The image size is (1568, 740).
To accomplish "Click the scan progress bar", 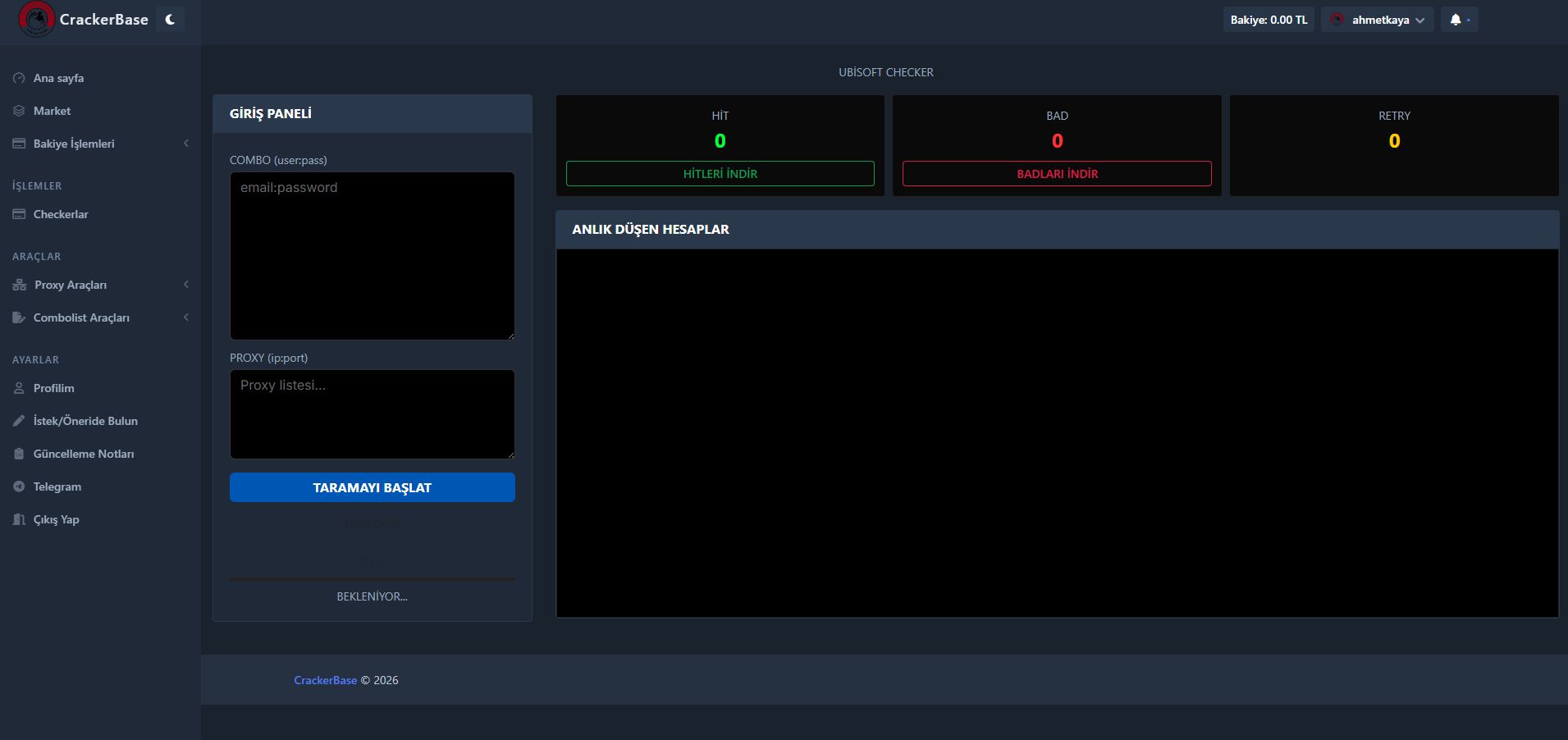I will click(x=373, y=578).
